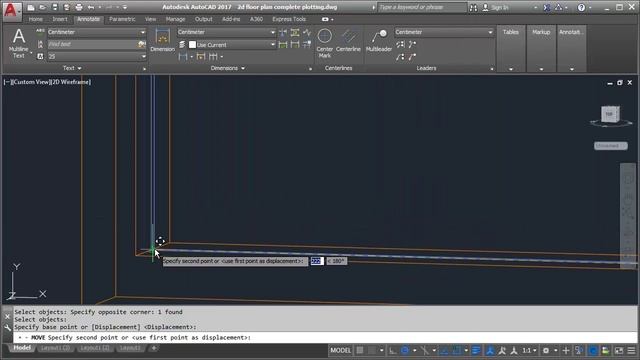Expand the Text panel
The height and width of the screenshot is (360, 640).
[72, 68]
